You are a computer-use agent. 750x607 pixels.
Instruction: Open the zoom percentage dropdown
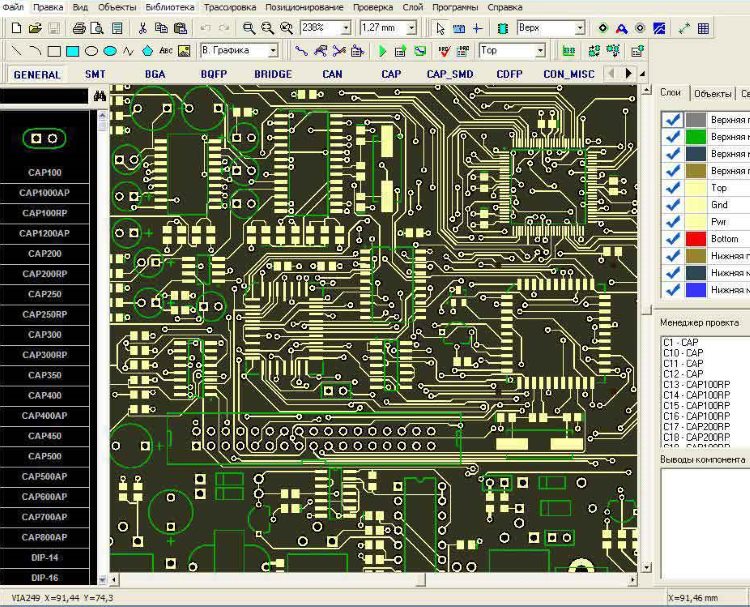pyautogui.click(x=346, y=28)
